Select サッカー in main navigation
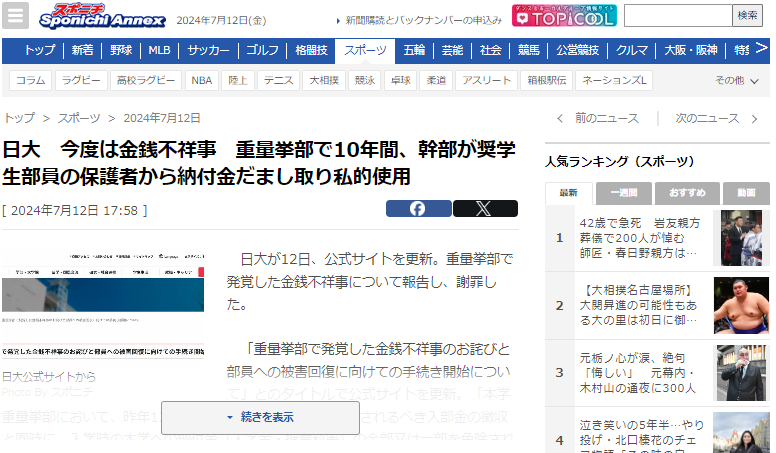Viewport: 776px width, 453px height. (208, 50)
